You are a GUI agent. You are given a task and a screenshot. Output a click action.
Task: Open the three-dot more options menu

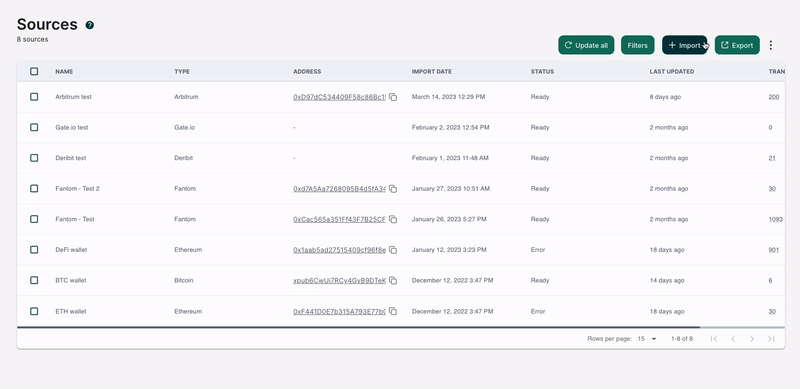(x=771, y=45)
